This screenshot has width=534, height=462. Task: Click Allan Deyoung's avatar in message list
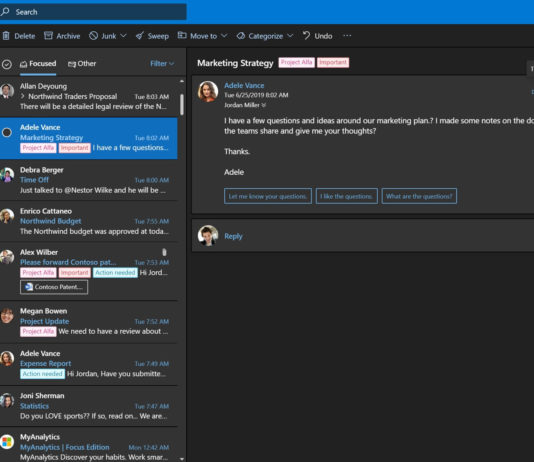click(x=7, y=91)
